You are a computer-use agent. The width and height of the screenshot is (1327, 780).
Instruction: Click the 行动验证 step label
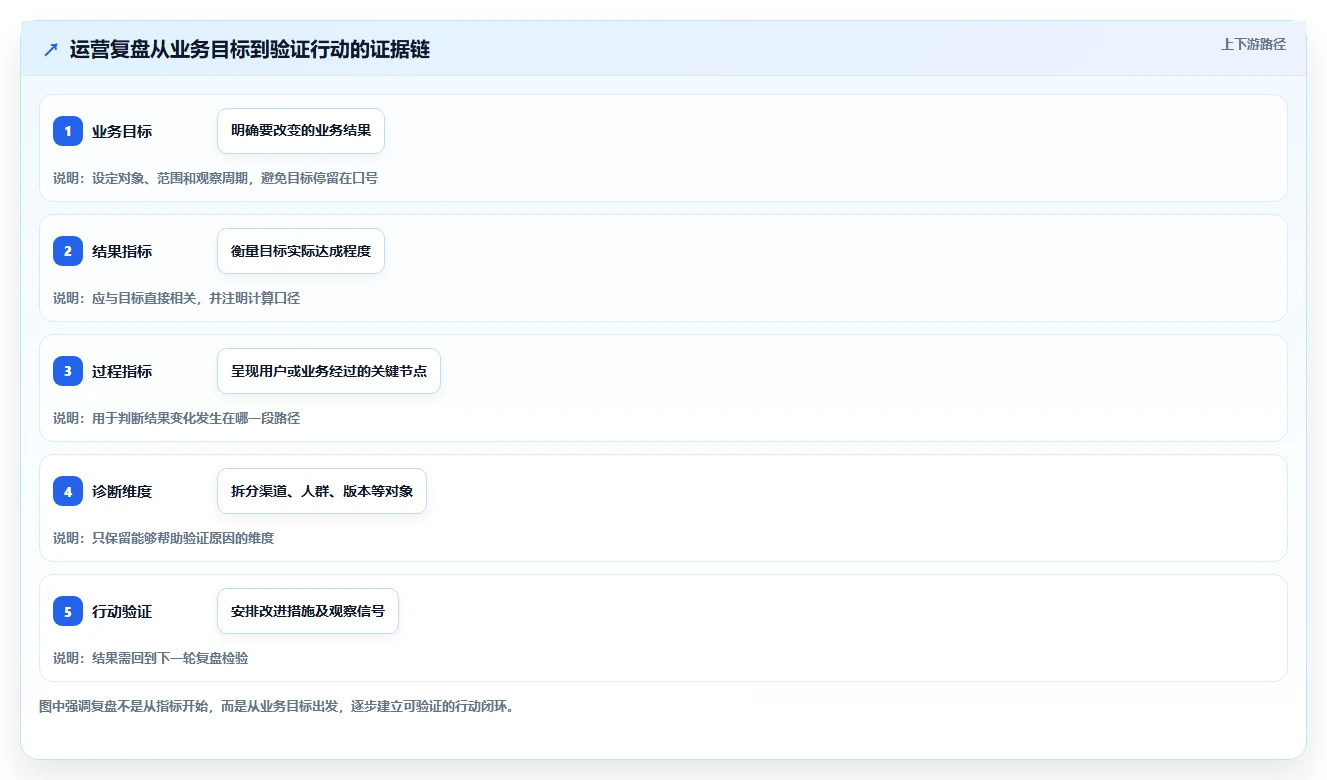click(x=122, y=611)
